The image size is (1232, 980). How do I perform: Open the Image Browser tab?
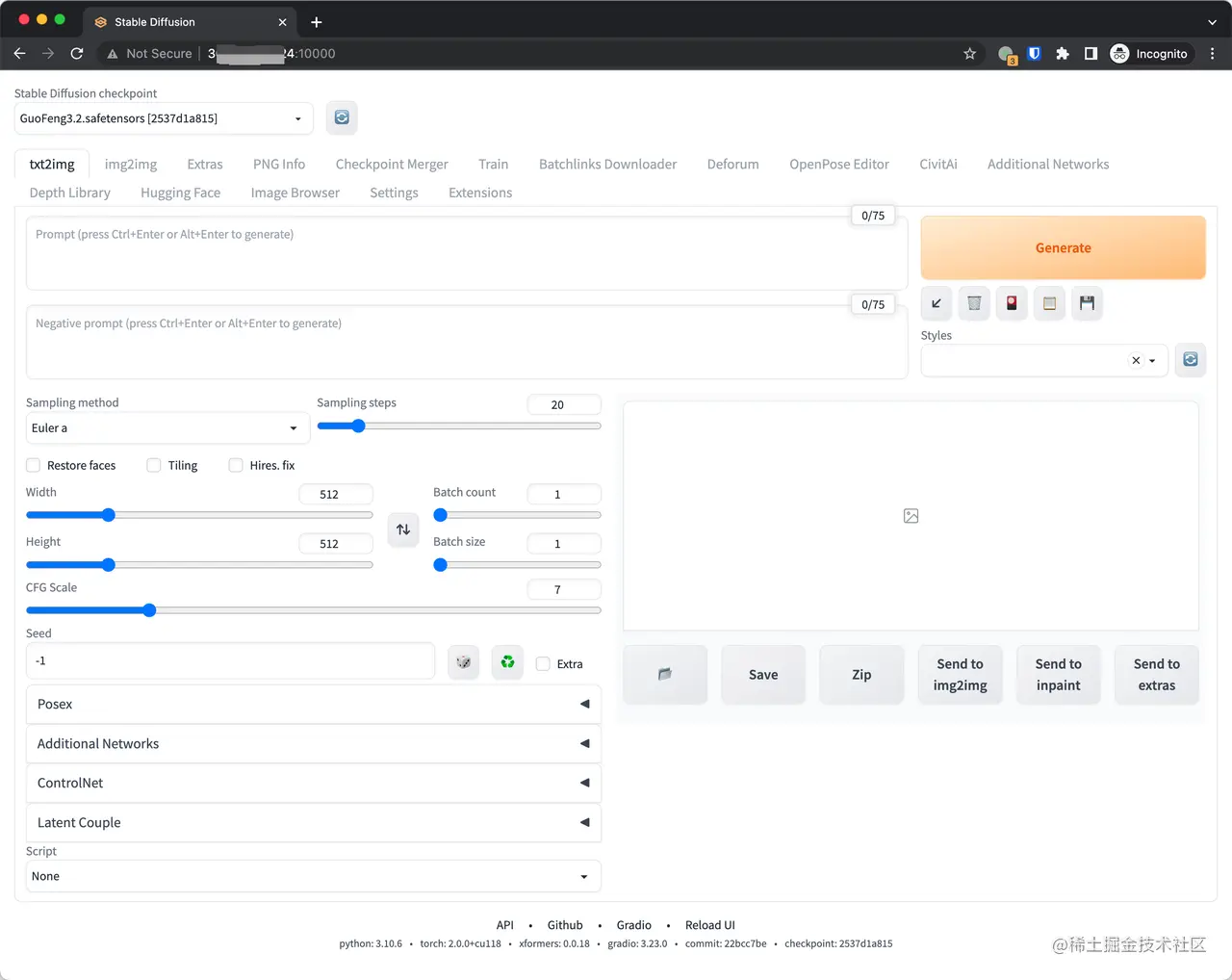pos(295,193)
